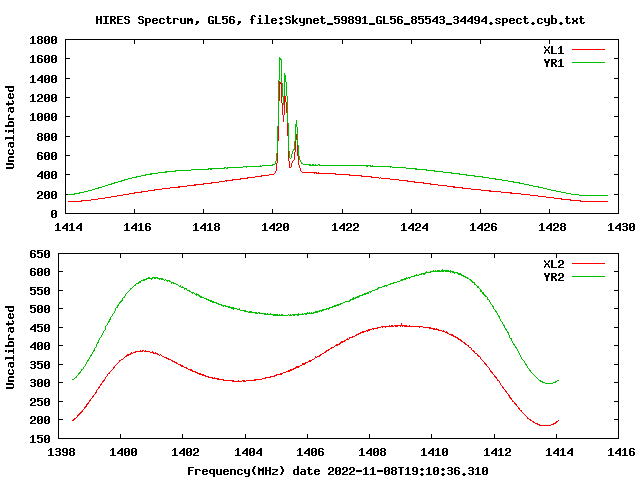The width and height of the screenshot is (640, 480).
Task: Click the 0 y-axis tick label
Action: [54, 214]
